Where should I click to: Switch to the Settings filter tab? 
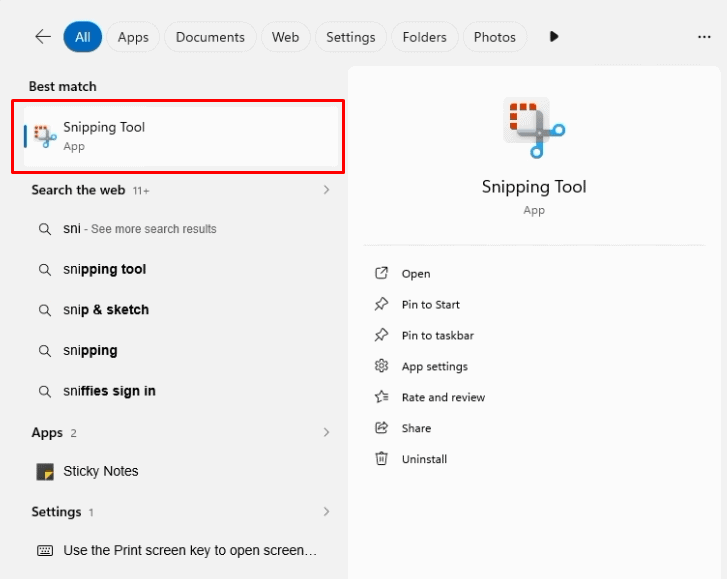click(351, 37)
